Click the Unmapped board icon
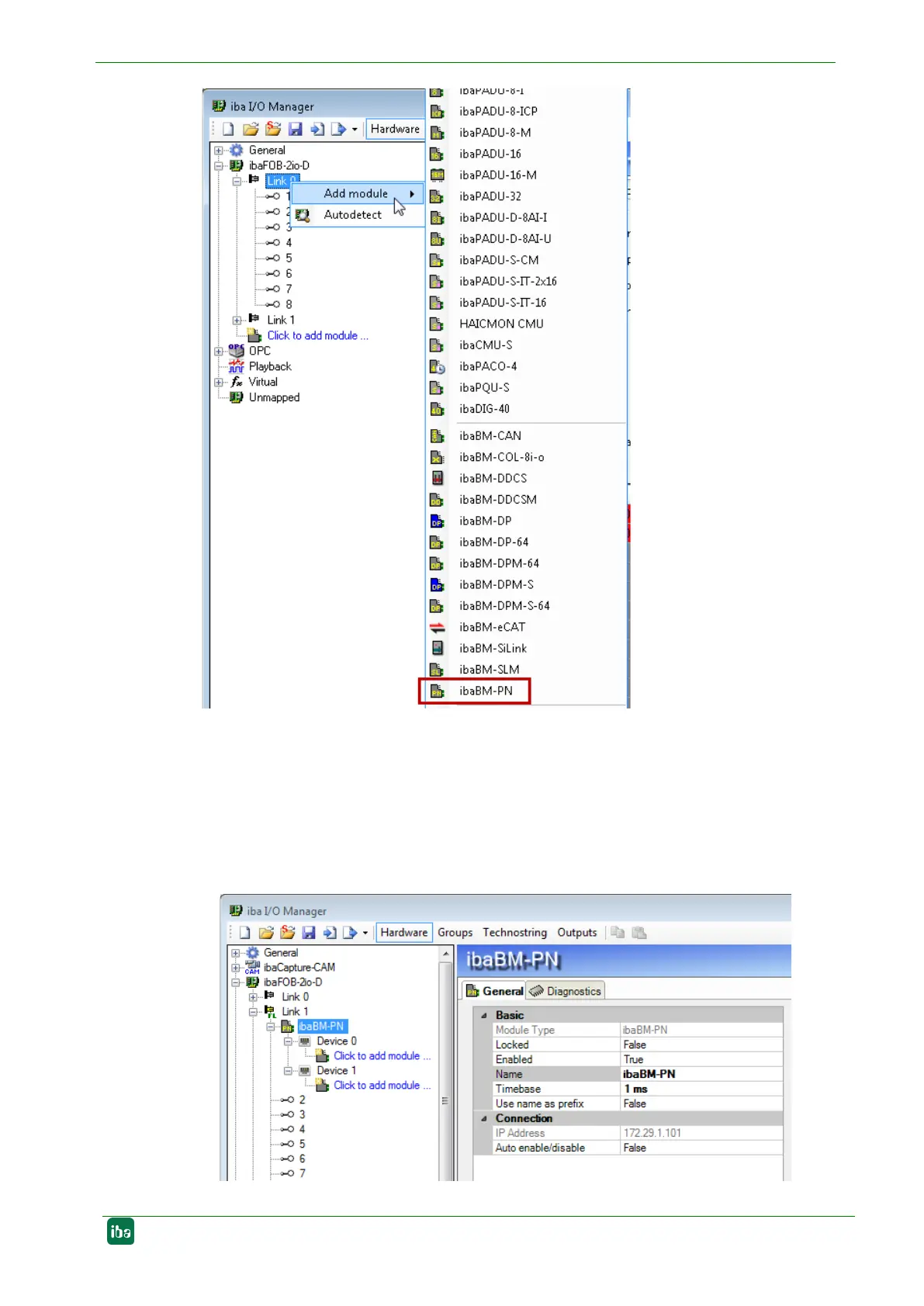Image resolution: width=924 pixels, height=1306 pixels. (x=236, y=397)
